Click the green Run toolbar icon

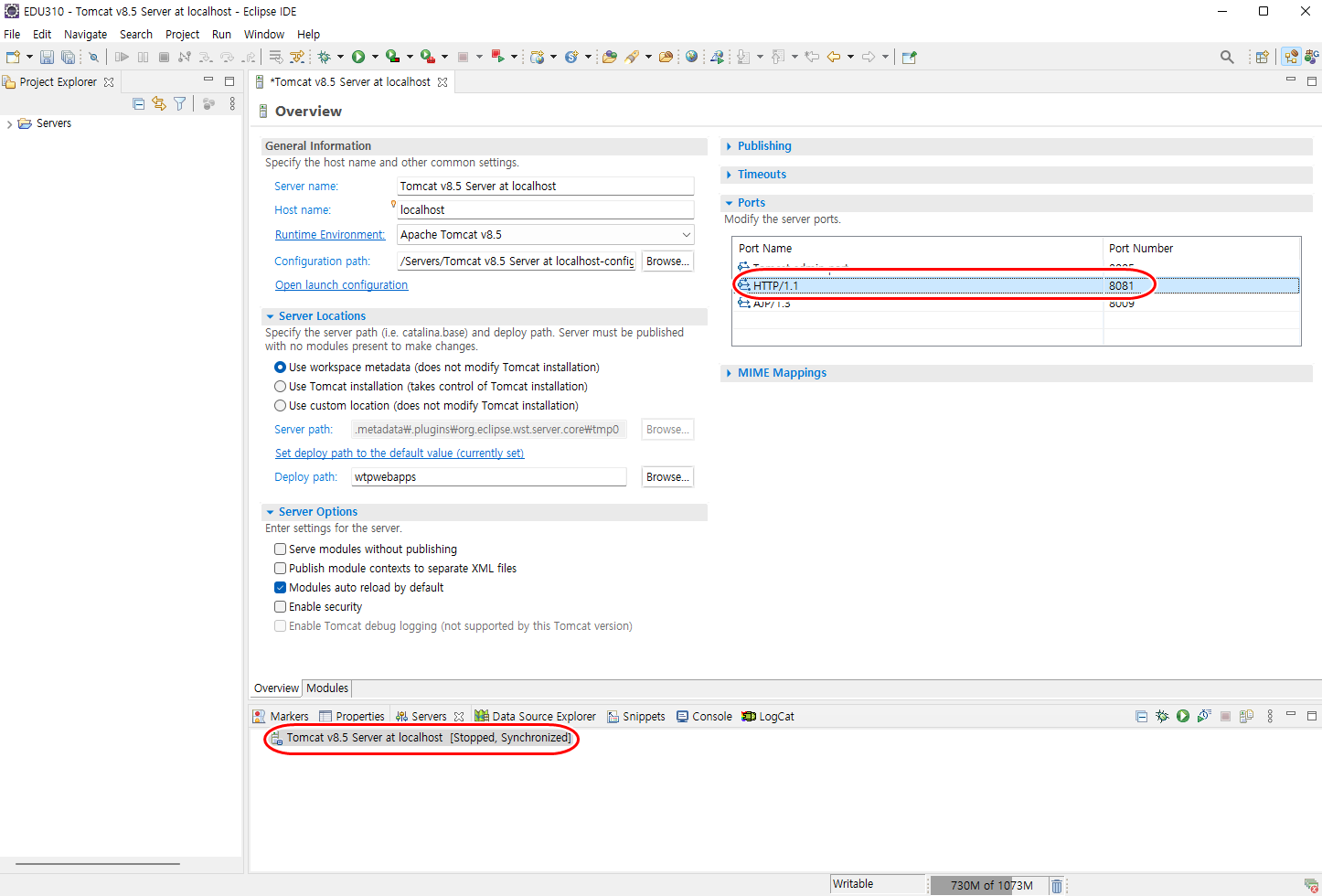(358, 57)
